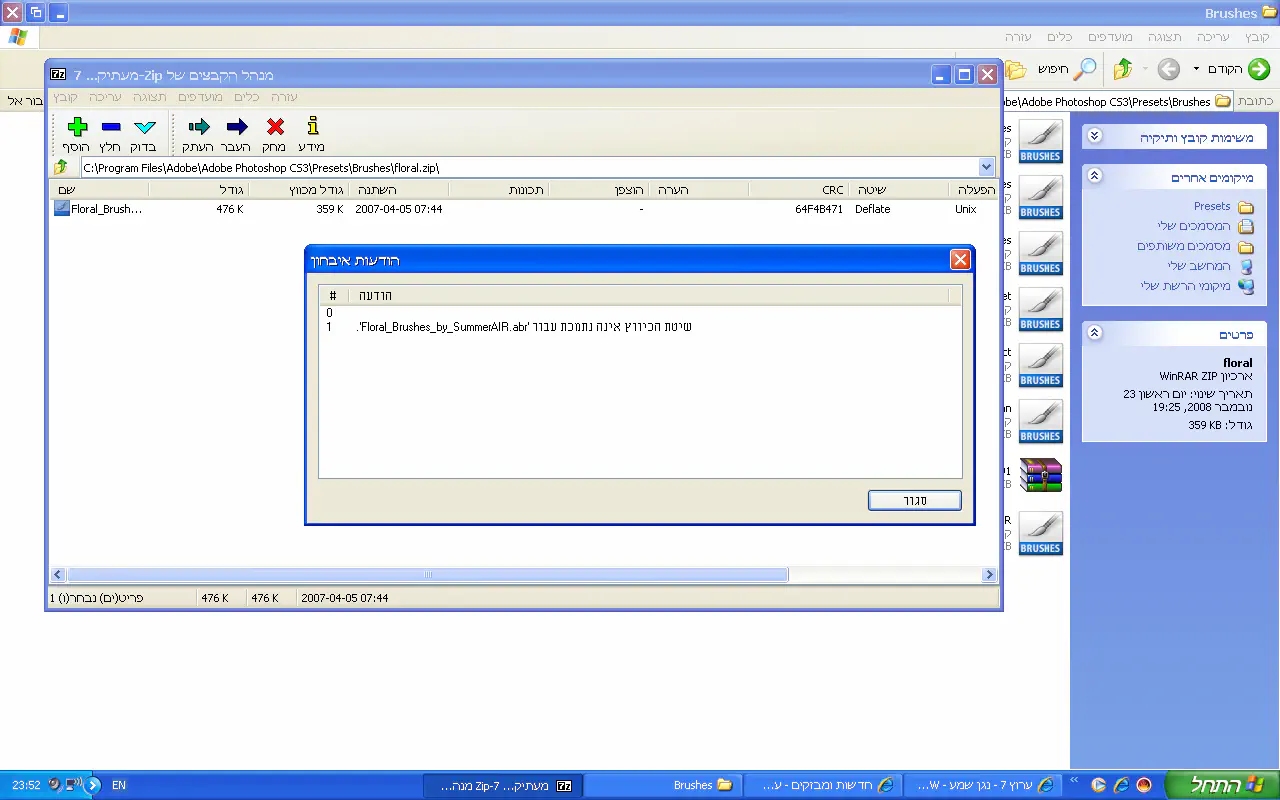Viewport: 1280px width, 800px height.
Task: Click the red Delete (מחק) icon
Action: 274,128
